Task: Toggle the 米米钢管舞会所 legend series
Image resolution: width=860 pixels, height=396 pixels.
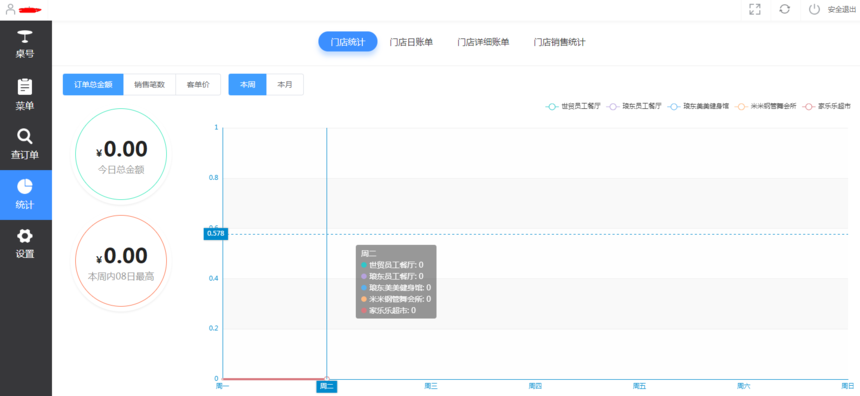Action: (x=766, y=106)
